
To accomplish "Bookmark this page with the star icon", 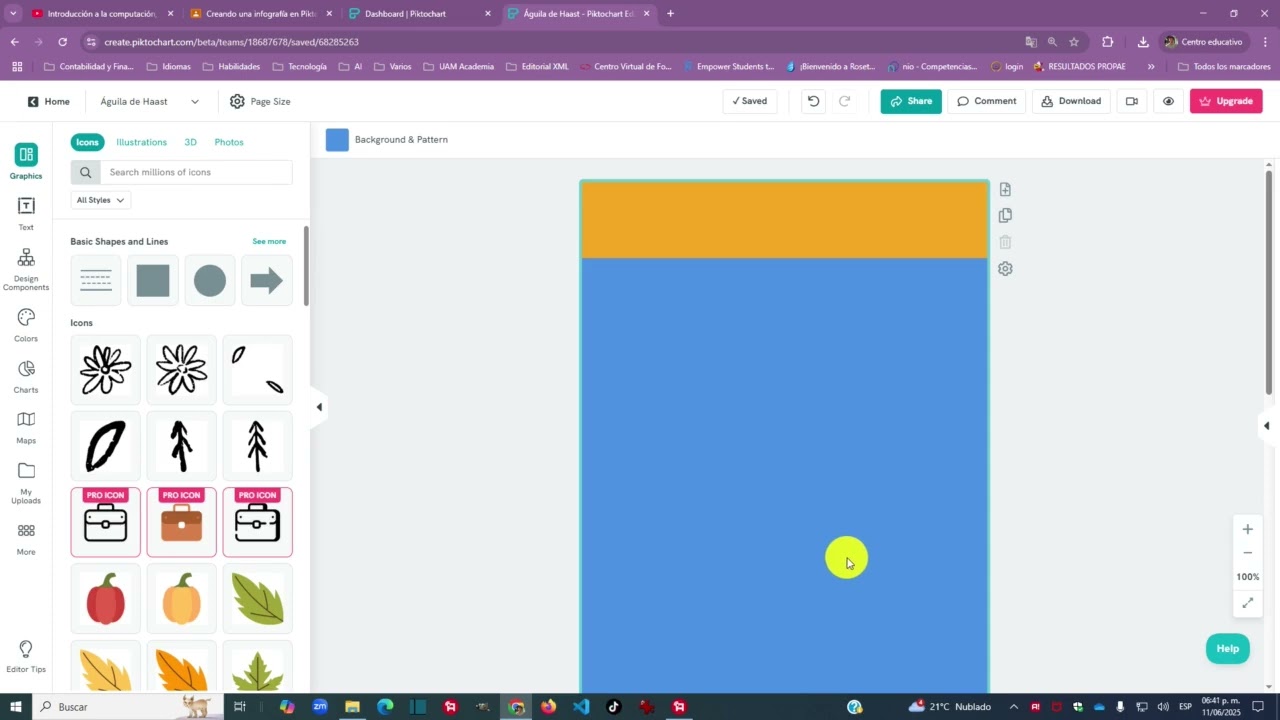I will tap(1074, 42).
